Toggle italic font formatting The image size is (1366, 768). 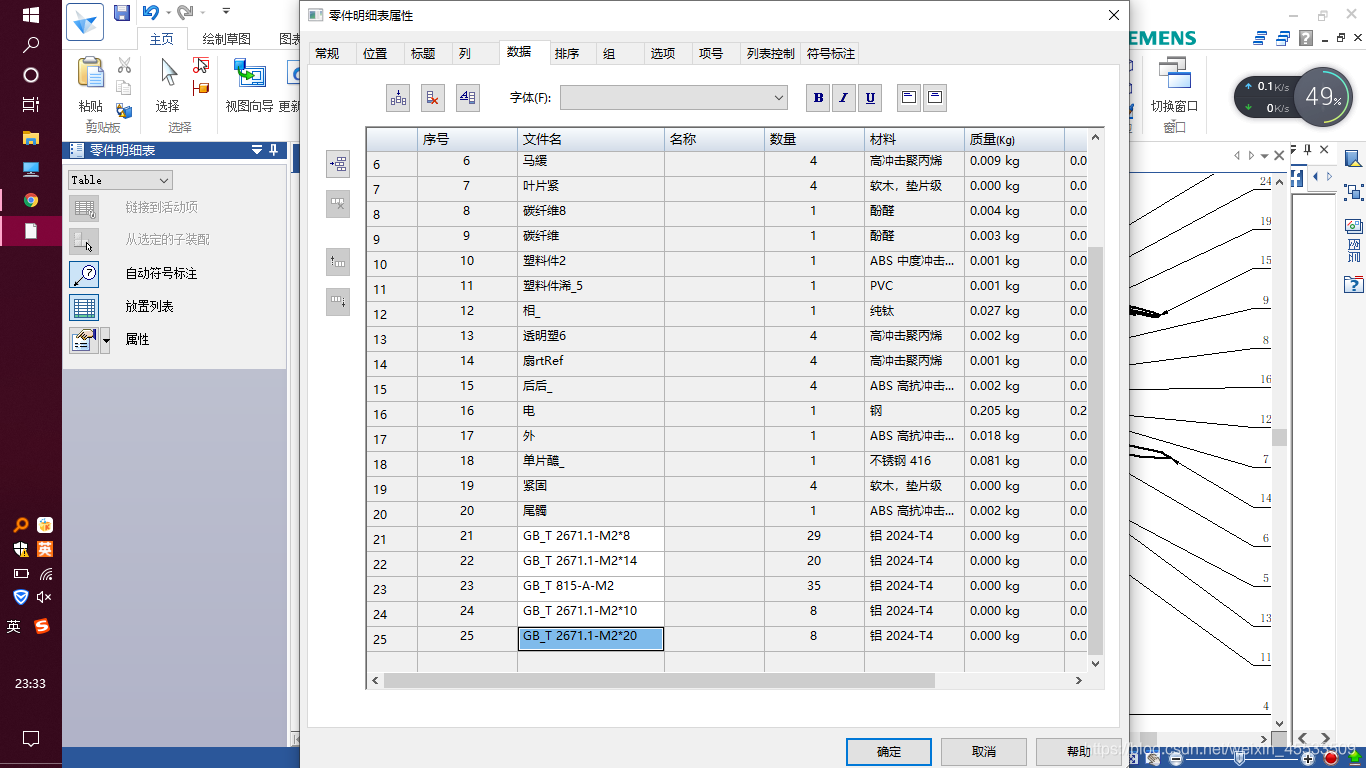pyautogui.click(x=844, y=97)
